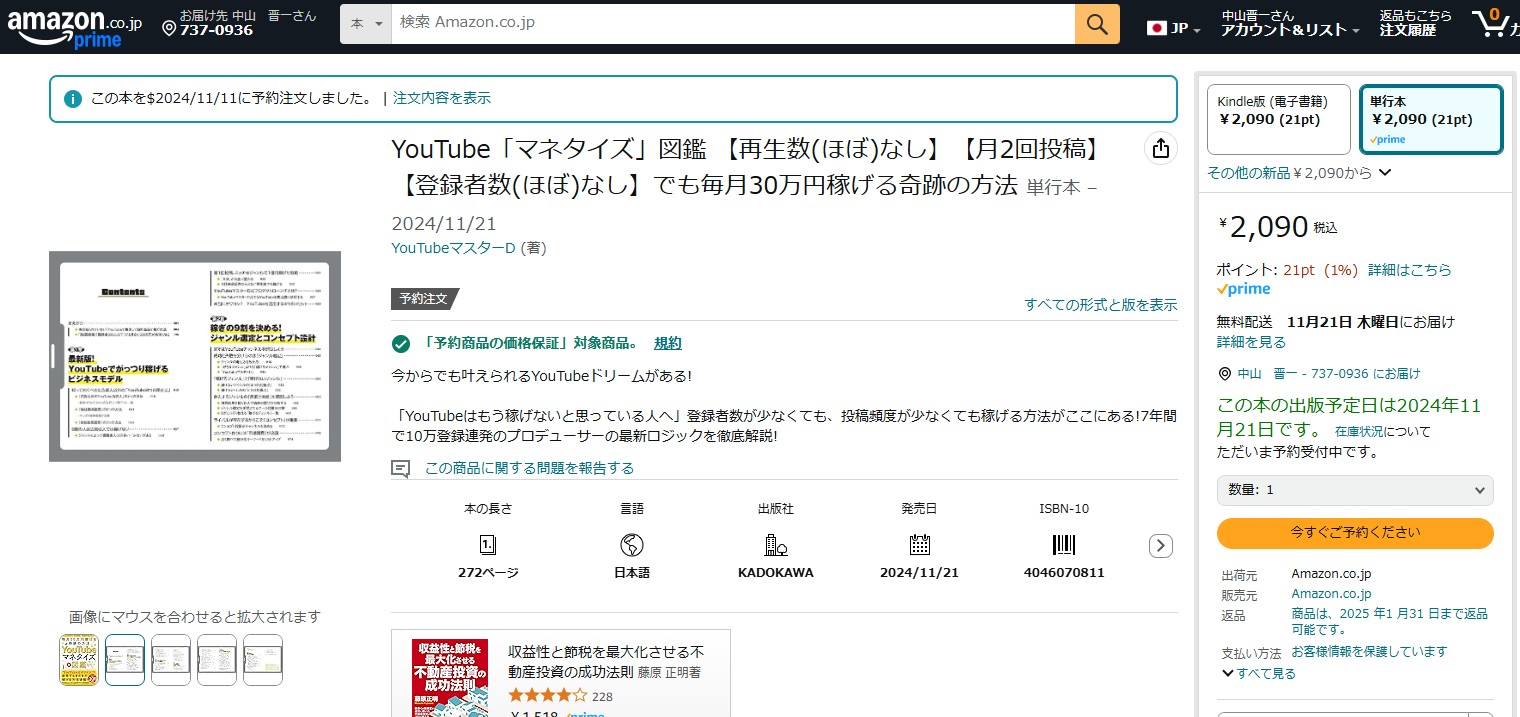The width and height of the screenshot is (1520, 717).
Task: Open 詳細はこちら points link
Action: click(x=1410, y=270)
